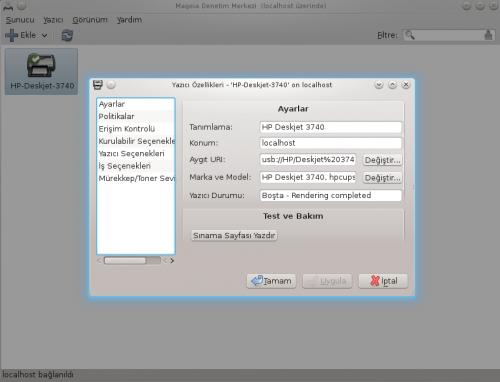This screenshot has height=382, width=500.
Task: Click the 'localhost bağlanıldı' status bar text
Action: [38, 375]
